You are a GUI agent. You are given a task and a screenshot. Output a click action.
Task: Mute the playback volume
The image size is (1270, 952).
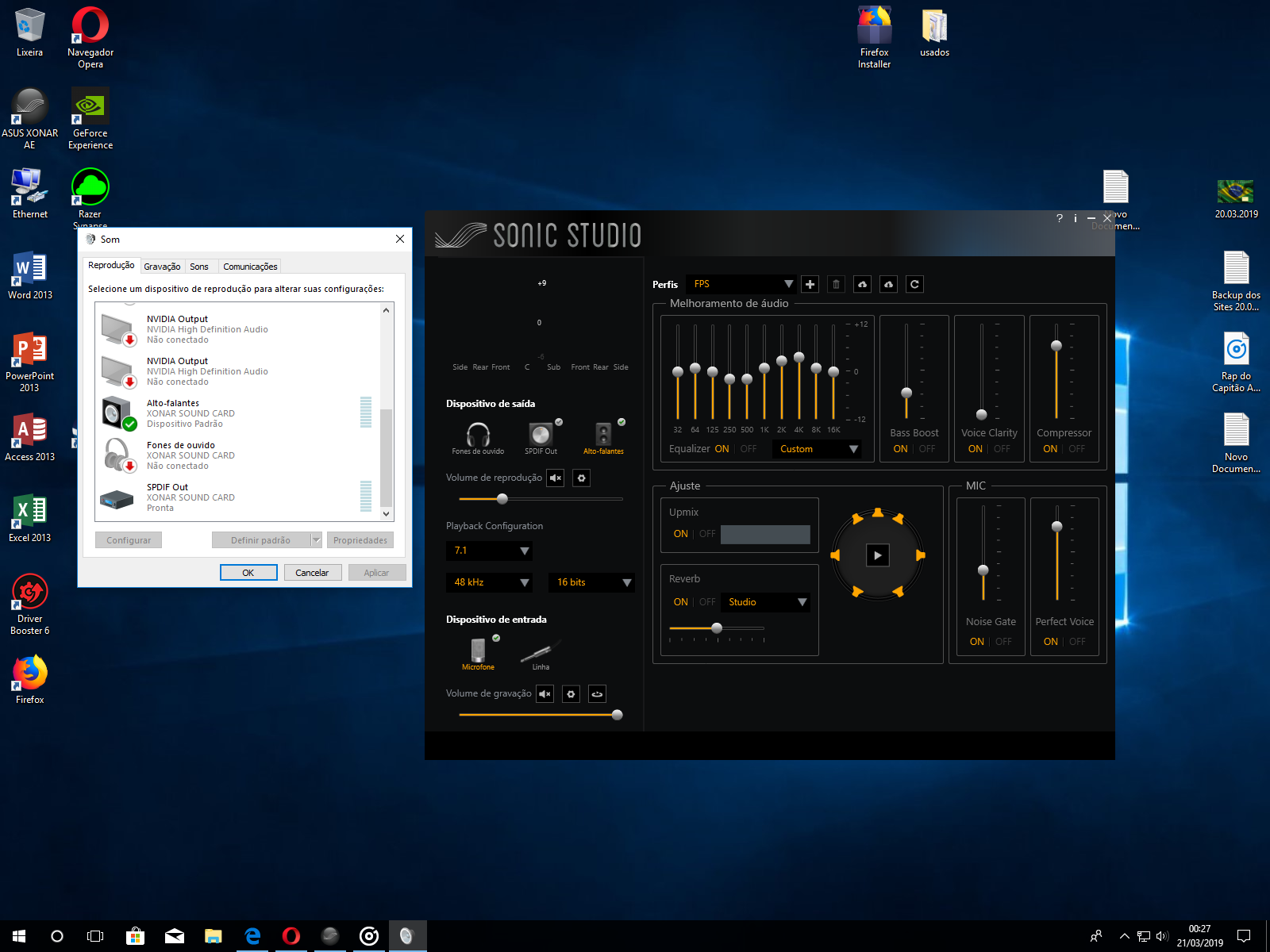pyautogui.click(x=556, y=478)
